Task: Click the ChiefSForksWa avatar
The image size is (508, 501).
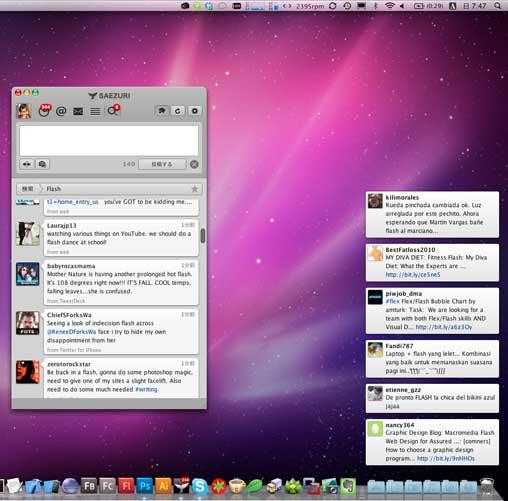Action: click(x=28, y=323)
